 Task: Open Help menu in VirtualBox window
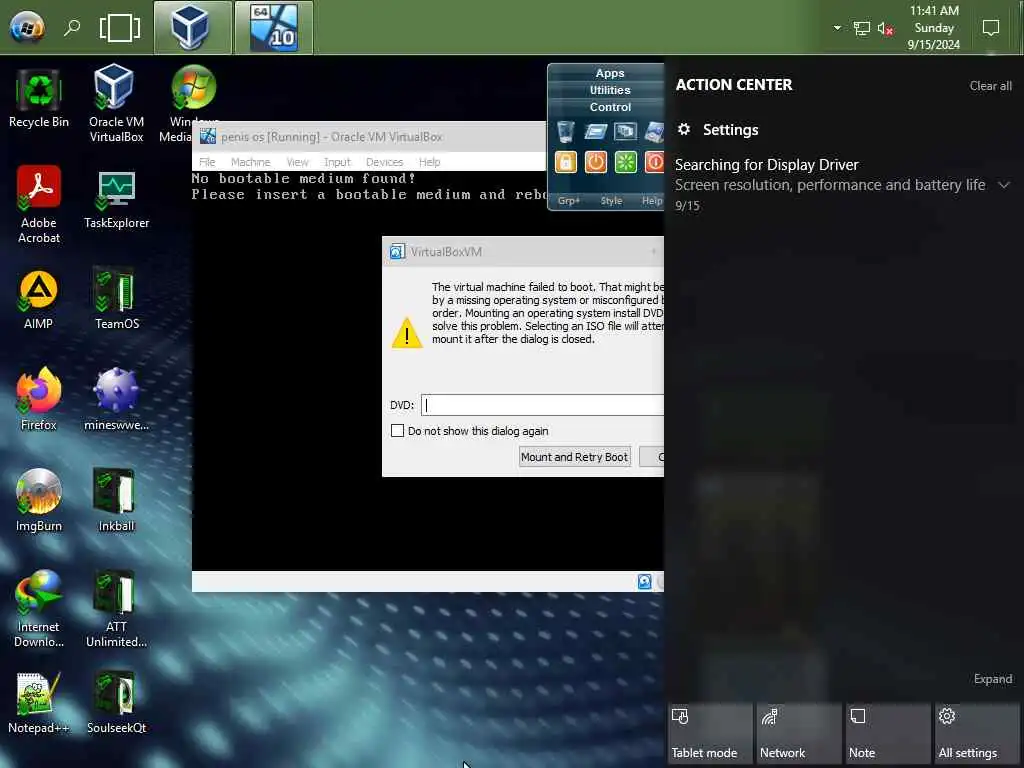pos(429,162)
